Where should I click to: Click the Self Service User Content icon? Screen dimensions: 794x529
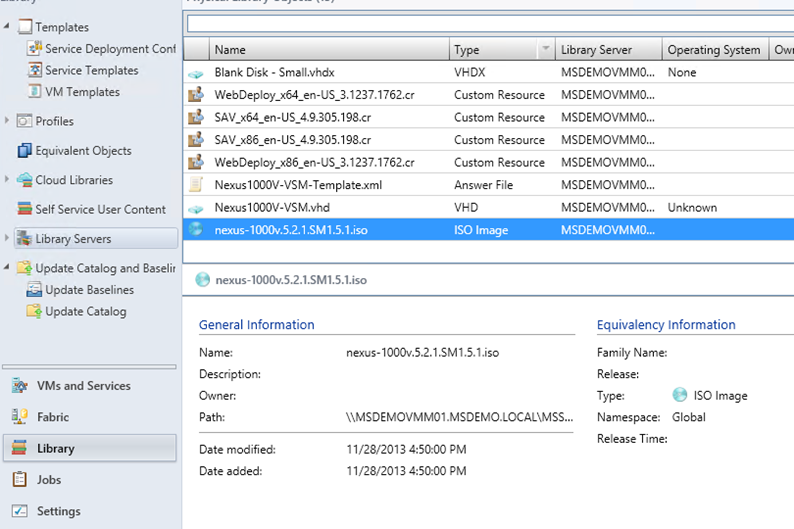[x=24, y=209]
